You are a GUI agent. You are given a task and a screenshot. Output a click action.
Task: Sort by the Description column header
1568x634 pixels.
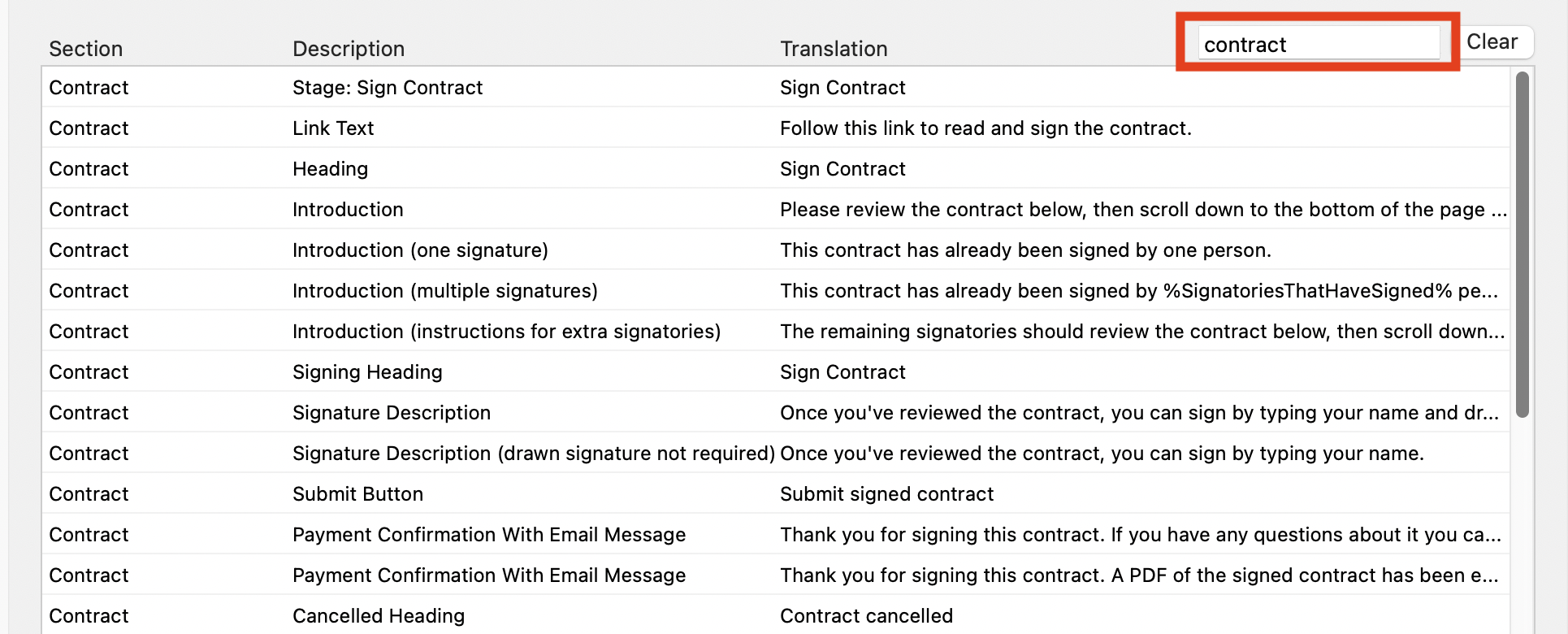coord(348,49)
